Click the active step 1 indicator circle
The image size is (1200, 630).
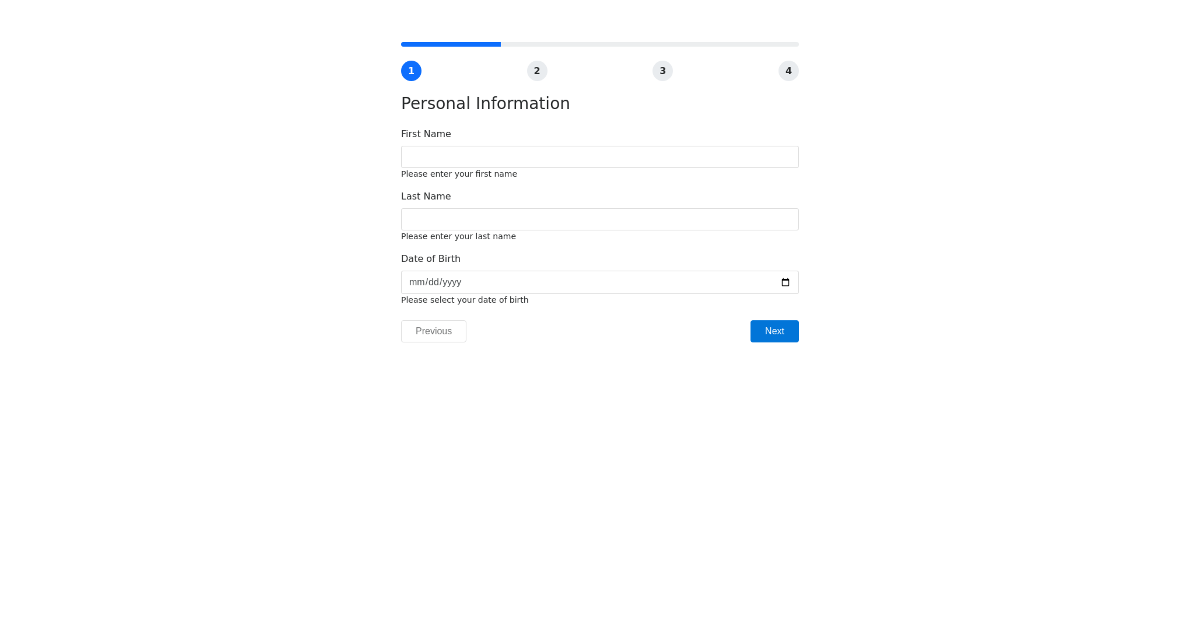point(411,71)
